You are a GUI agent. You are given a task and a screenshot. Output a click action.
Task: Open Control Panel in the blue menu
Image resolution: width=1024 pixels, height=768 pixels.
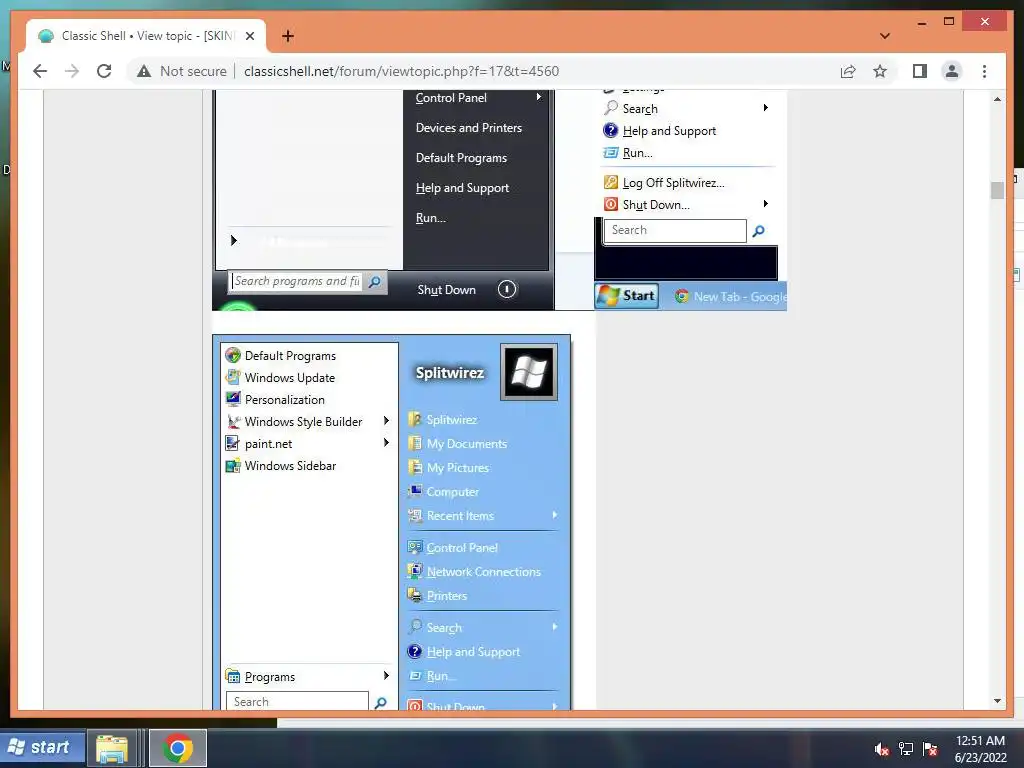(462, 547)
